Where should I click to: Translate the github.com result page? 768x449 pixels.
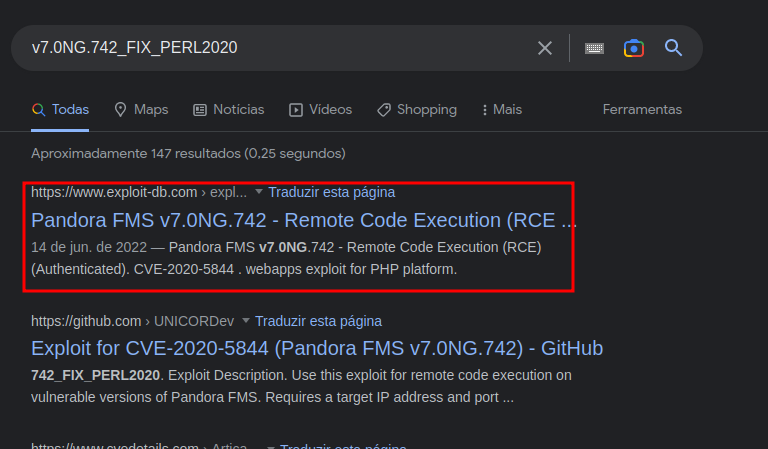318,321
